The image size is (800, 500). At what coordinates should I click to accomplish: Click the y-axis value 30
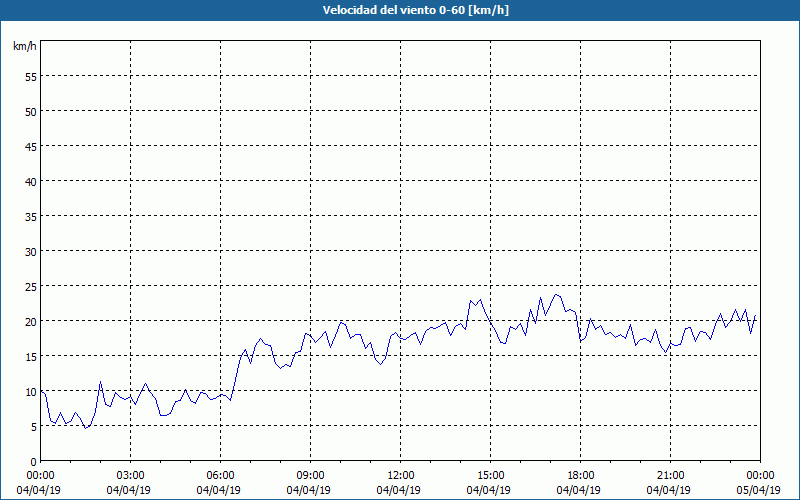(x=31, y=252)
